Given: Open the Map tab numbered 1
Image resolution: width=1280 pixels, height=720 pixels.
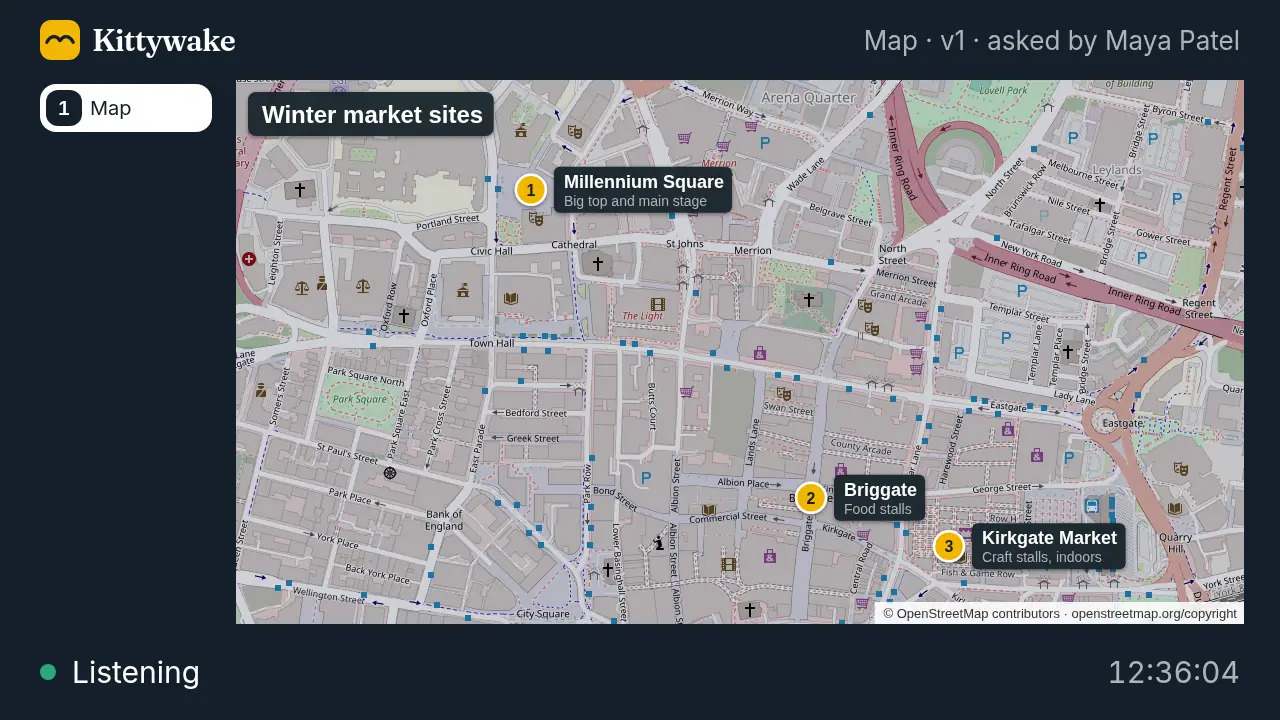Looking at the screenshot, I should (x=126, y=108).
